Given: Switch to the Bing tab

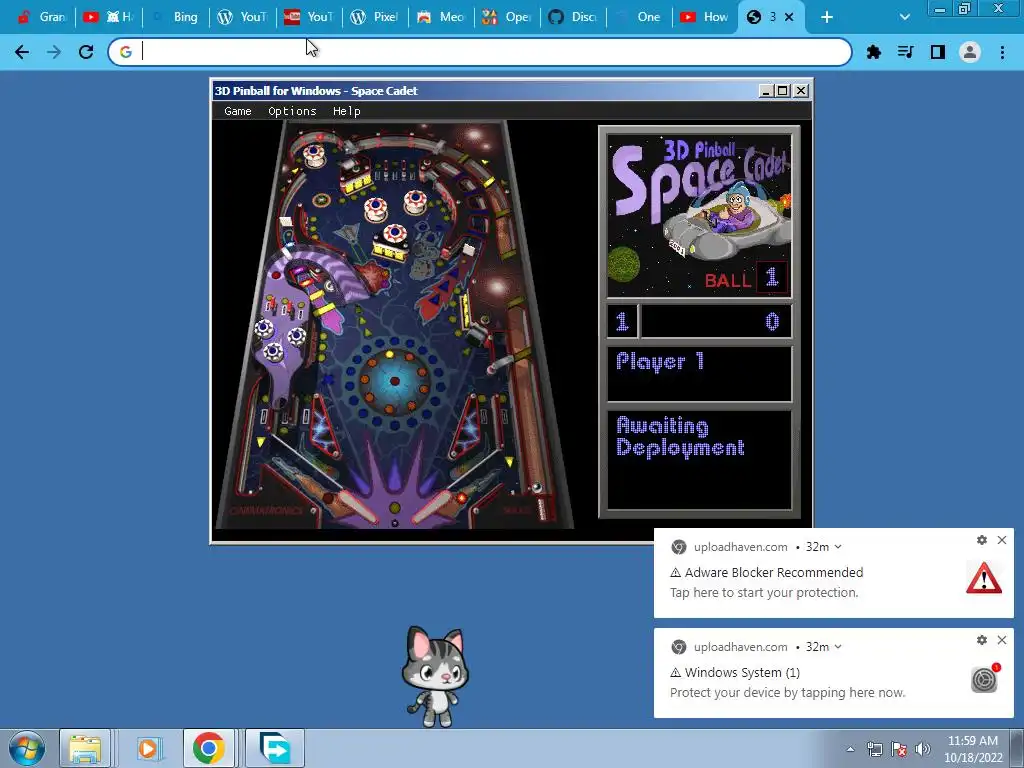Looking at the screenshot, I should pyautogui.click(x=176, y=17).
